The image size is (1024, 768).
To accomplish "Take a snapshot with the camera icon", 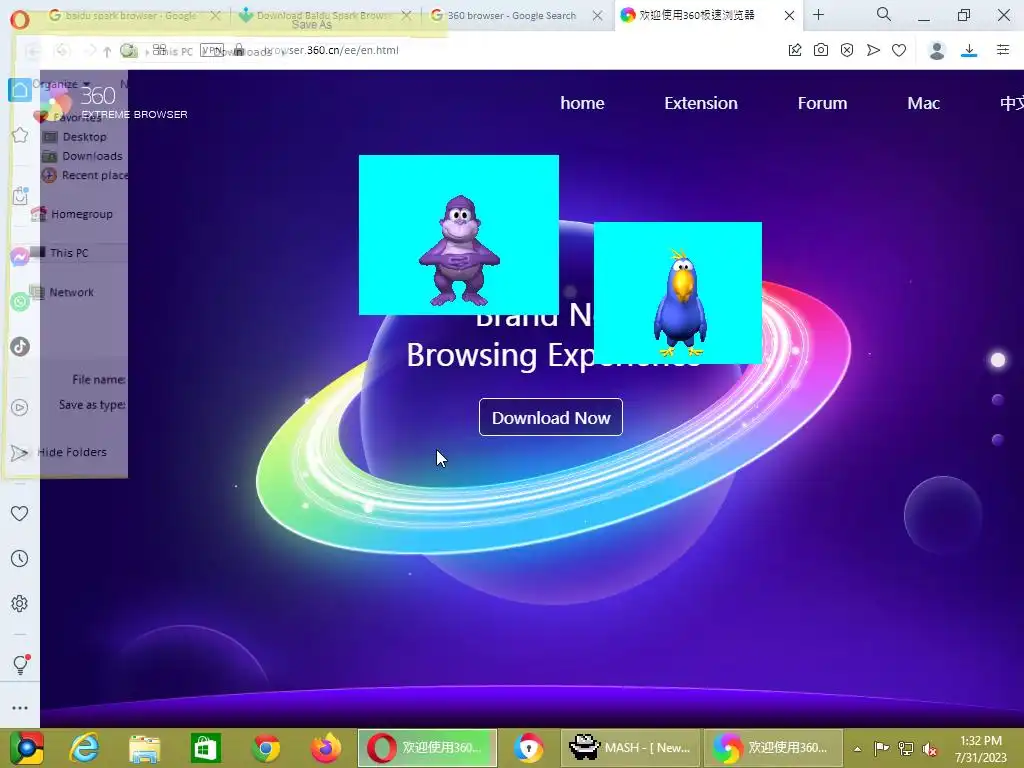I will (821, 50).
